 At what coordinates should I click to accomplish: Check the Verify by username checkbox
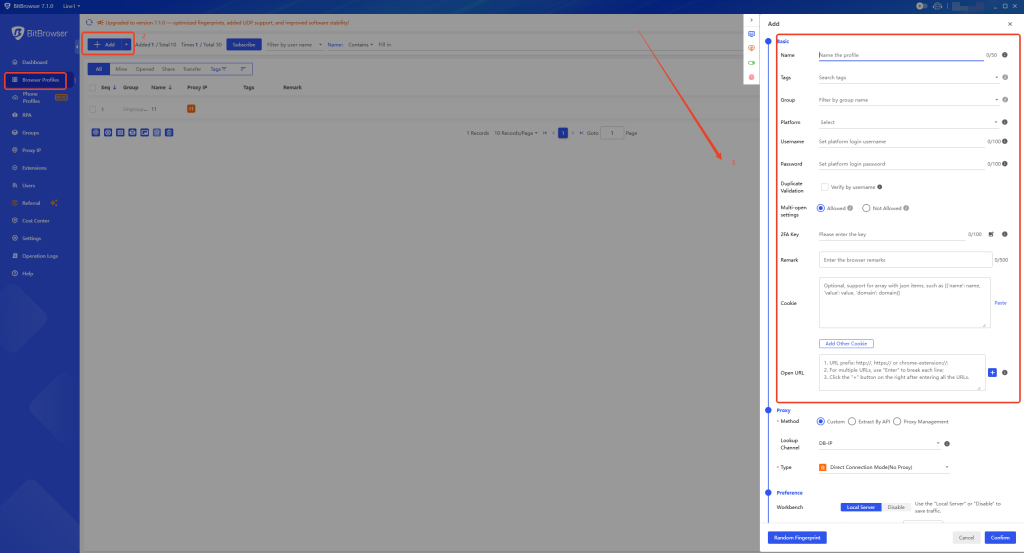[824, 187]
